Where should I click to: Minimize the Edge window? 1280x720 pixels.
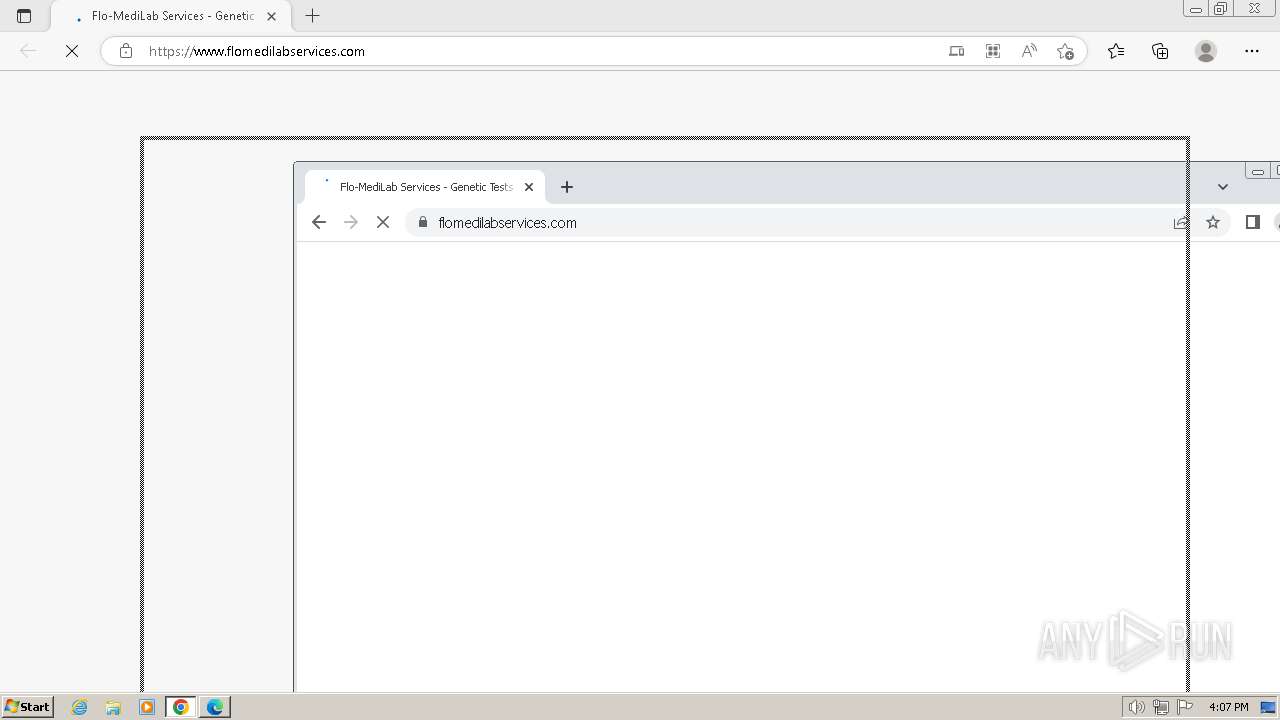(1196, 9)
